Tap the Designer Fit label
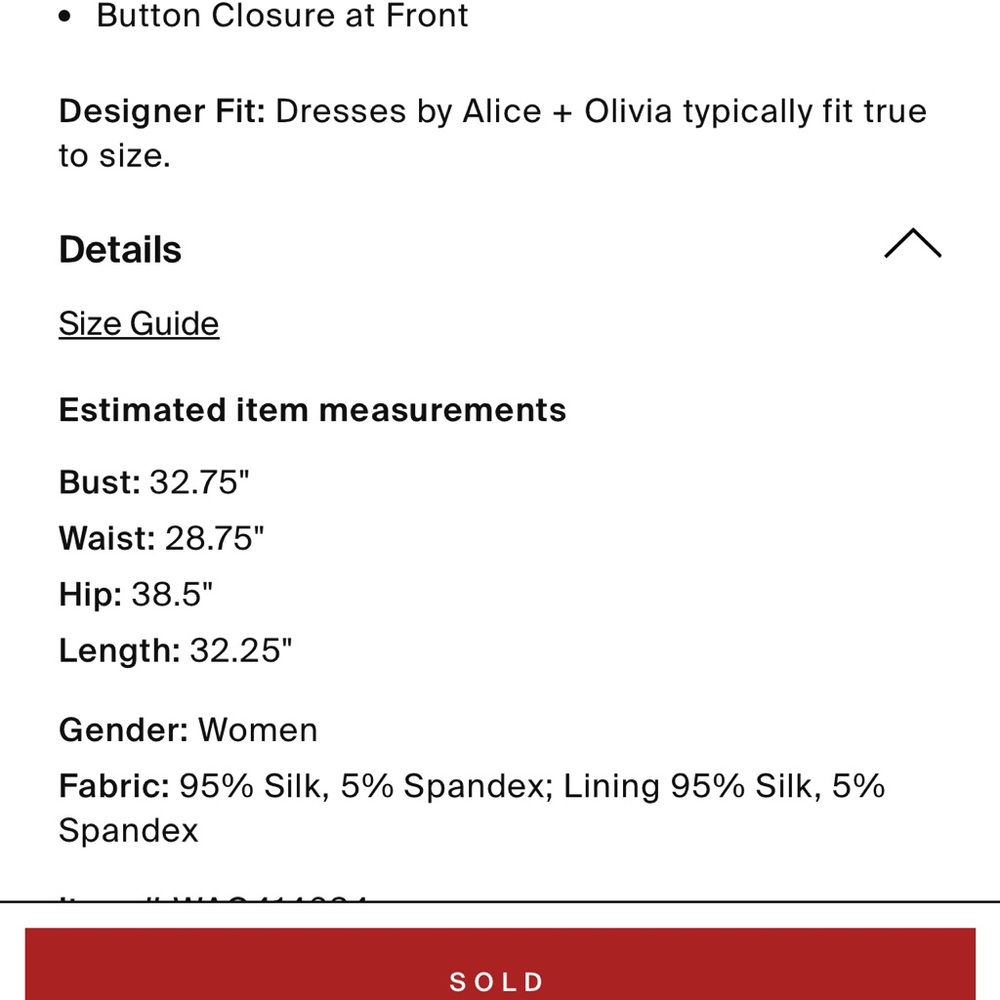The image size is (1000, 1000). pyautogui.click(x=162, y=112)
